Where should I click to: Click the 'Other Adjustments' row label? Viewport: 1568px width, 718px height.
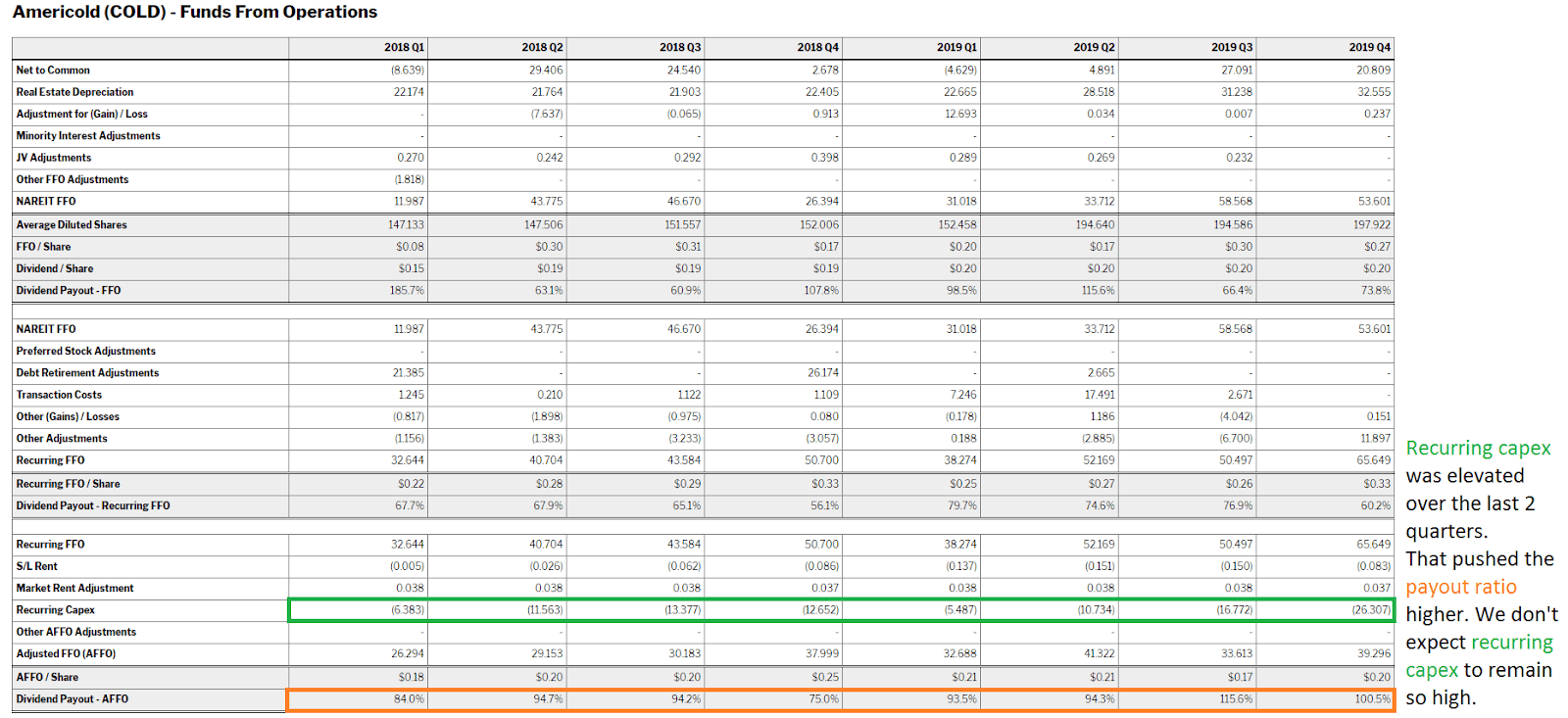click(x=62, y=439)
